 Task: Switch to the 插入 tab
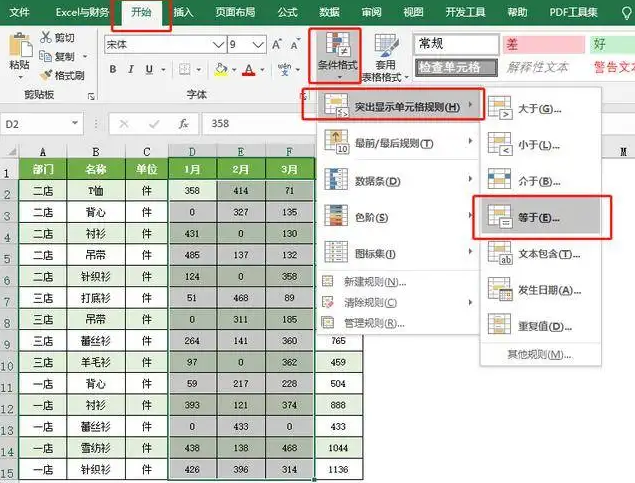pyautogui.click(x=183, y=12)
